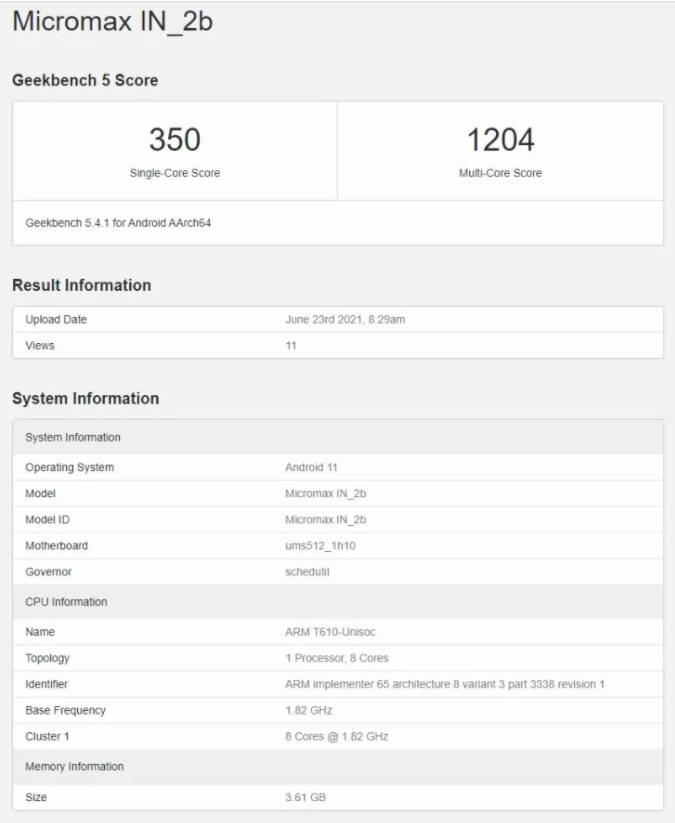Viewport: 675px width, 823px height.
Task: Click the Result Information heading
Action: (x=81, y=285)
